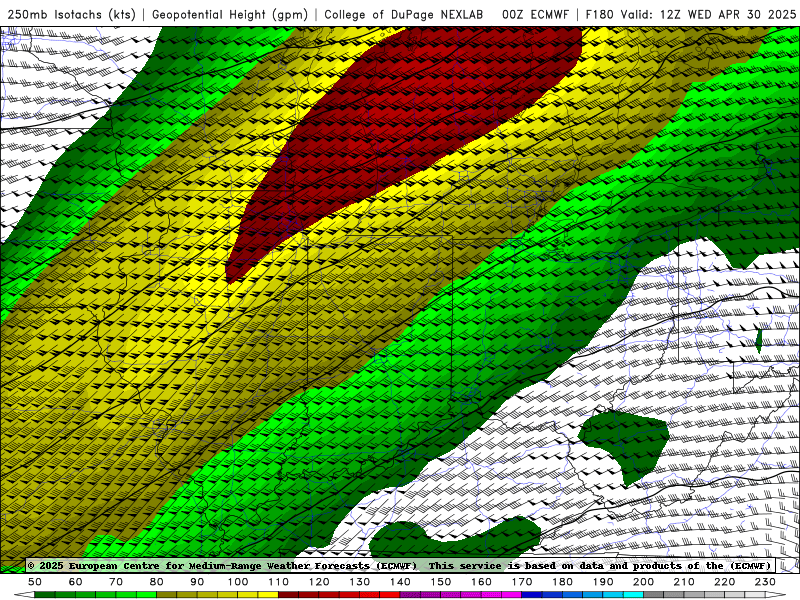
Task: Click the '110' value on the color scale
Action: click(279, 582)
